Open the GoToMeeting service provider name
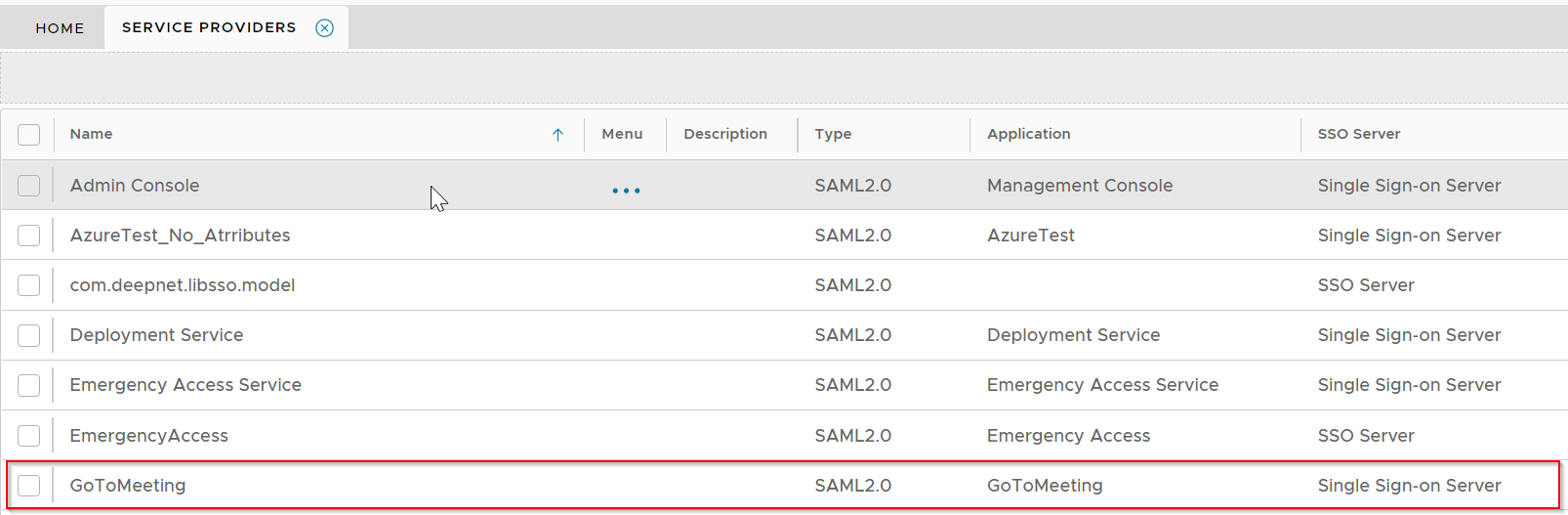Image resolution: width=1568 pixels, height=515 pixels. [128, 486]
